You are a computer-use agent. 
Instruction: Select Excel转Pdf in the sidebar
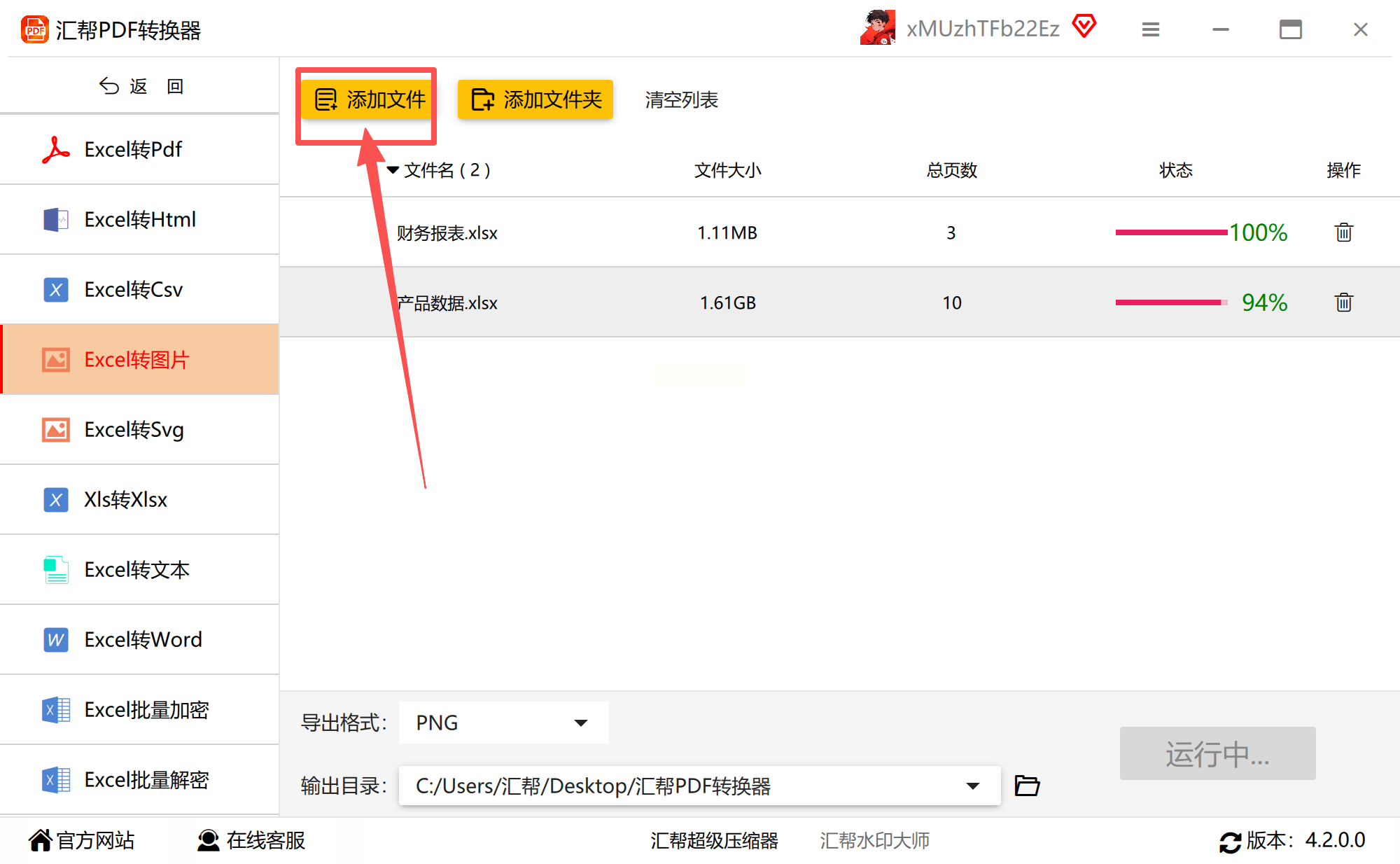point(133,149)
